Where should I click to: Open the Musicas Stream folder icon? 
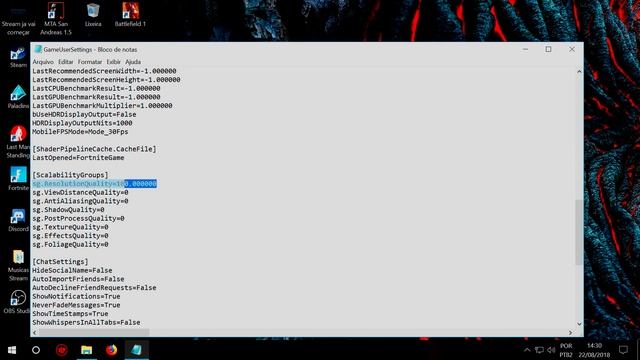[18, 265]
